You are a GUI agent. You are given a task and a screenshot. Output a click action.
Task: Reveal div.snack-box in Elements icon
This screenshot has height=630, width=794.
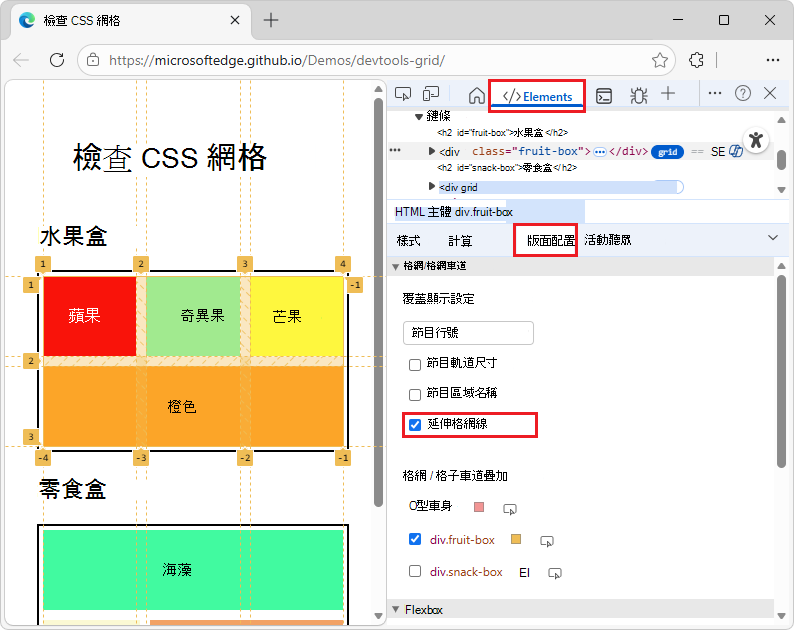pos(555,573)
